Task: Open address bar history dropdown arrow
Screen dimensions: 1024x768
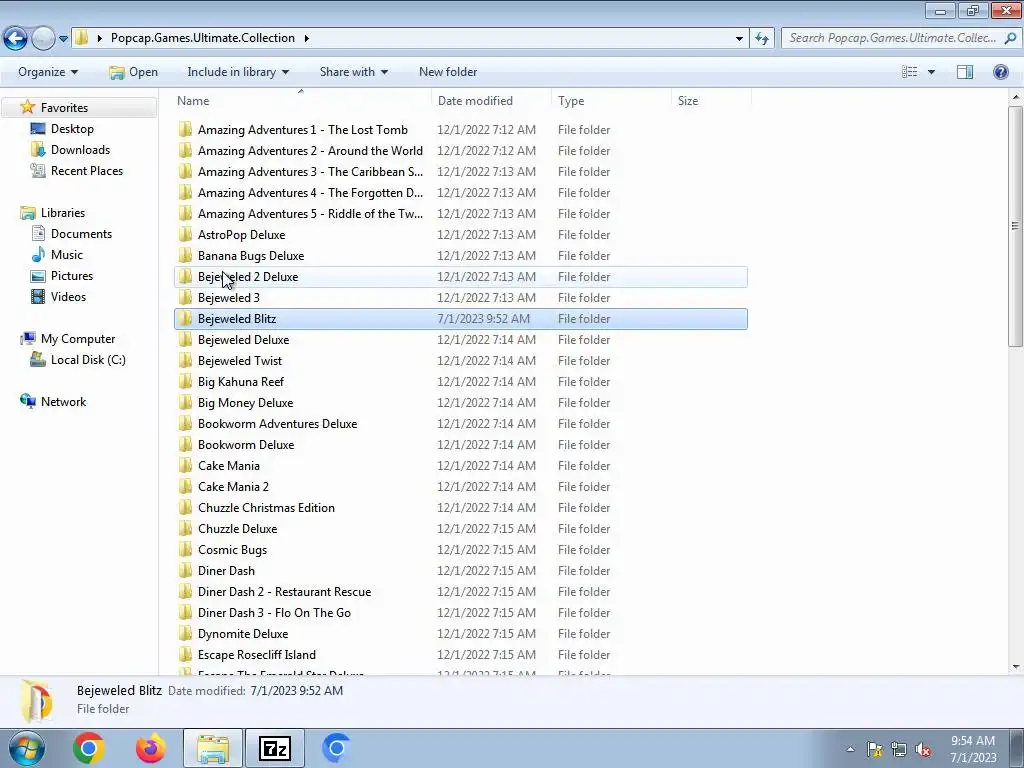Action: (x=739, y=39)
